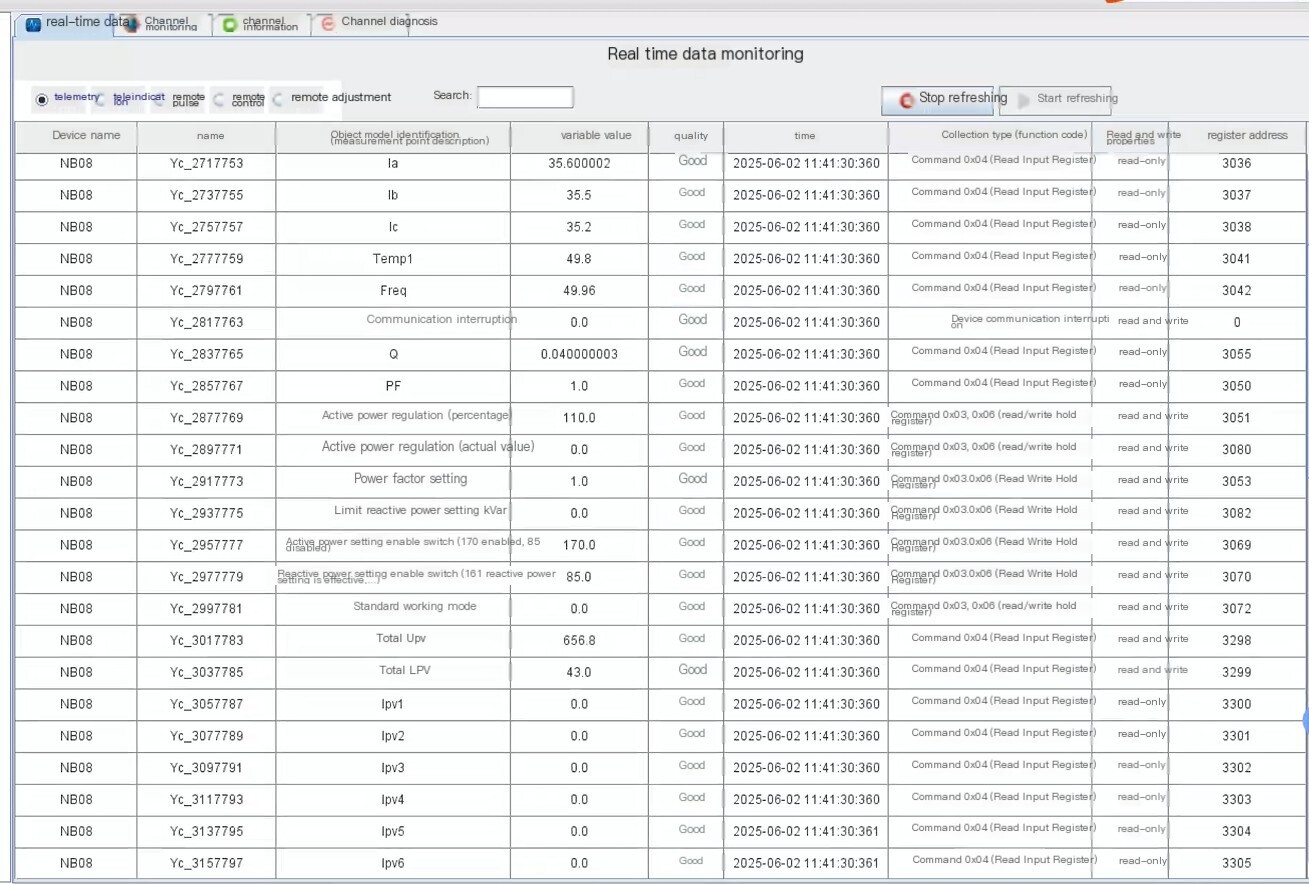Select the teleindication radio button
1309x884 pixels.
coord(101,99)
